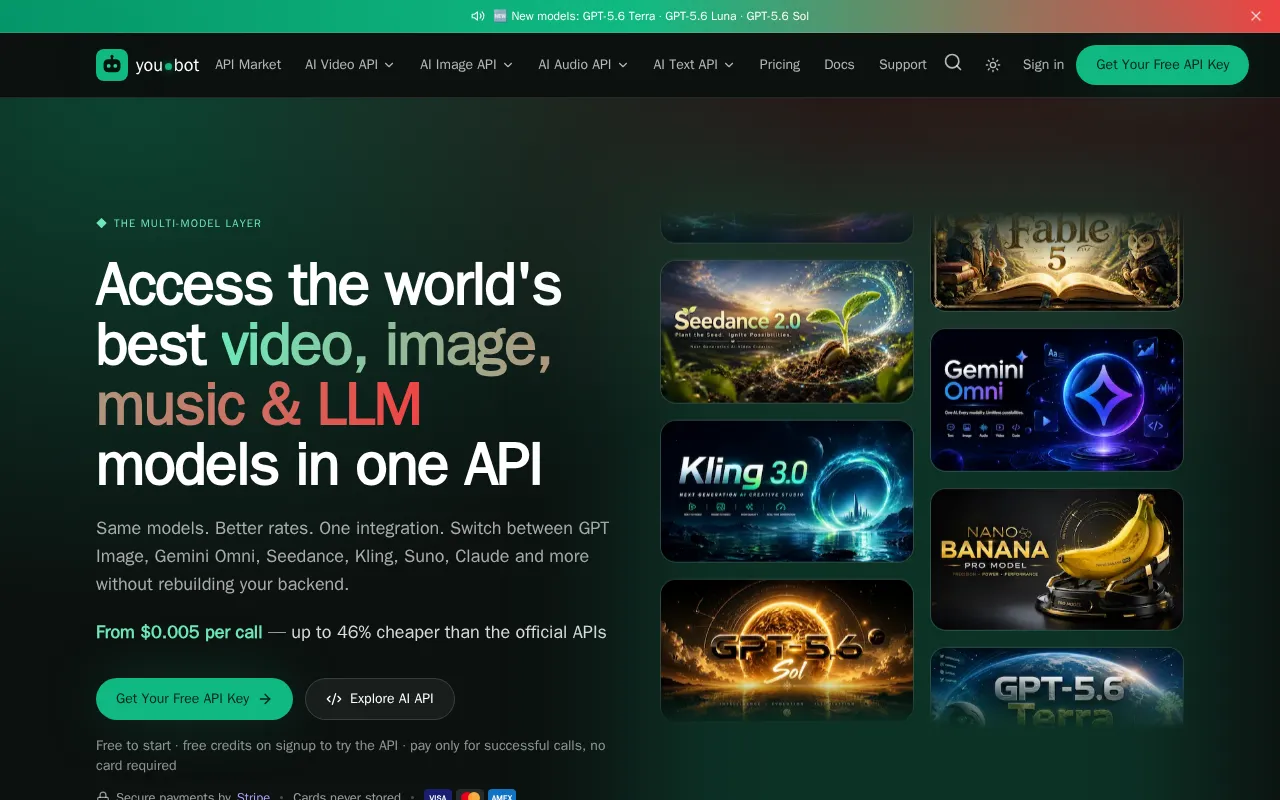1280x800 pixels.
Task: Click the Sign in link
Action: coord(1043,65)
